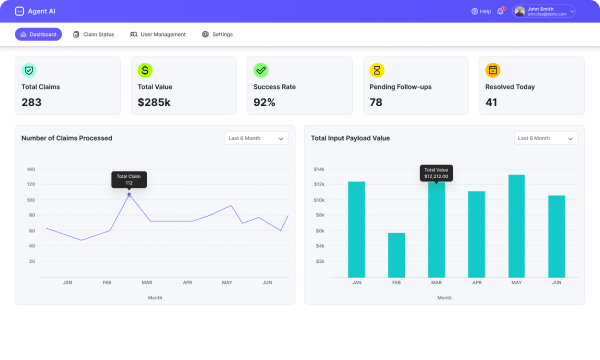Click the highlighted point on the claims line

coord(129,194)
